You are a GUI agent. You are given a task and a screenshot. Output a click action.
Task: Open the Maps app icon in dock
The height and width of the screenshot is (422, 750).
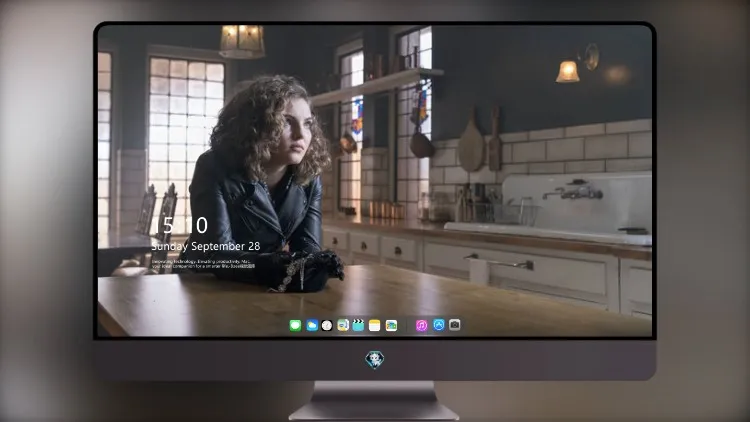click(343, 326)
